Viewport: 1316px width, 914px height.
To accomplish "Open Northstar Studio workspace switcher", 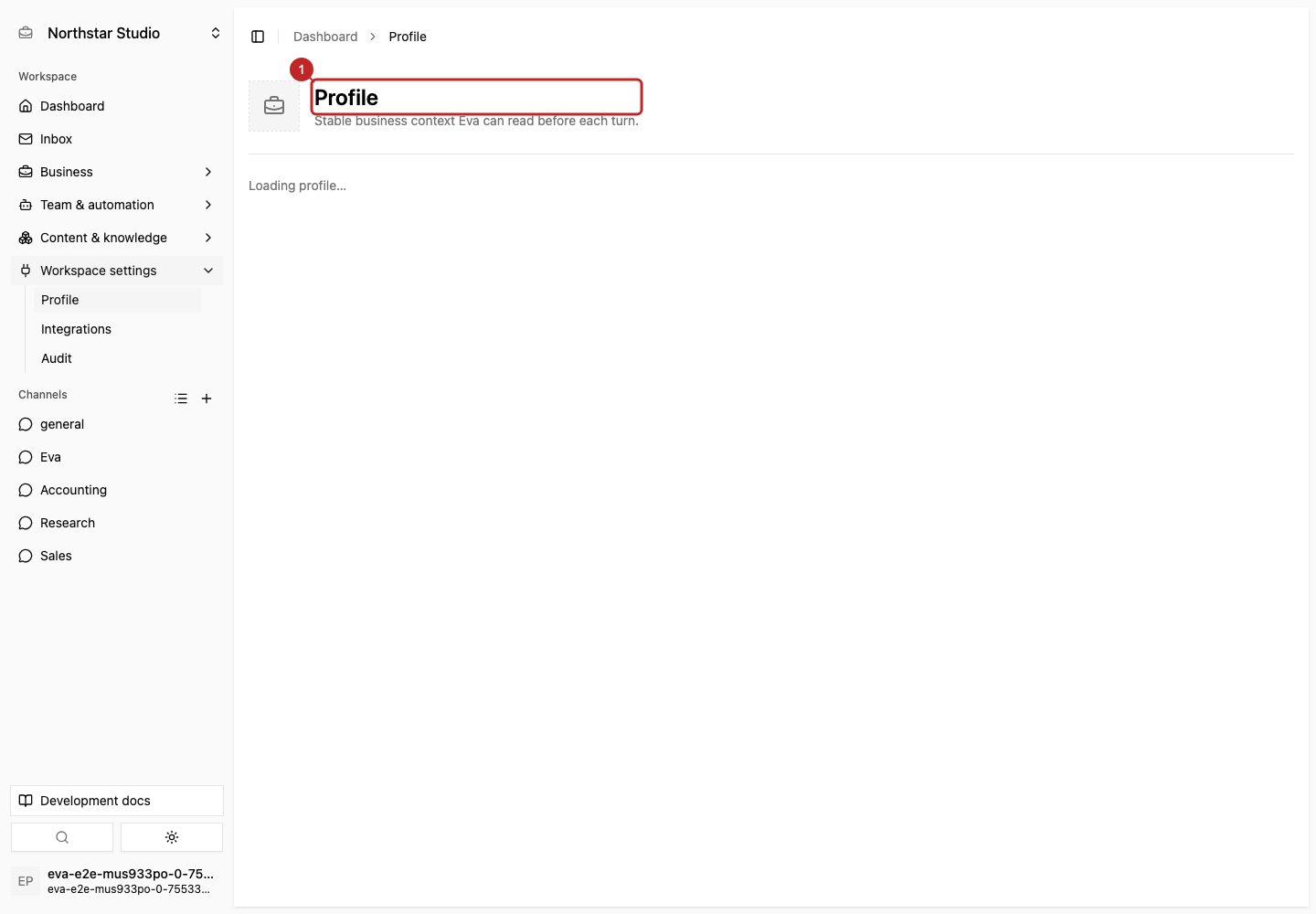I will (117, 33).
